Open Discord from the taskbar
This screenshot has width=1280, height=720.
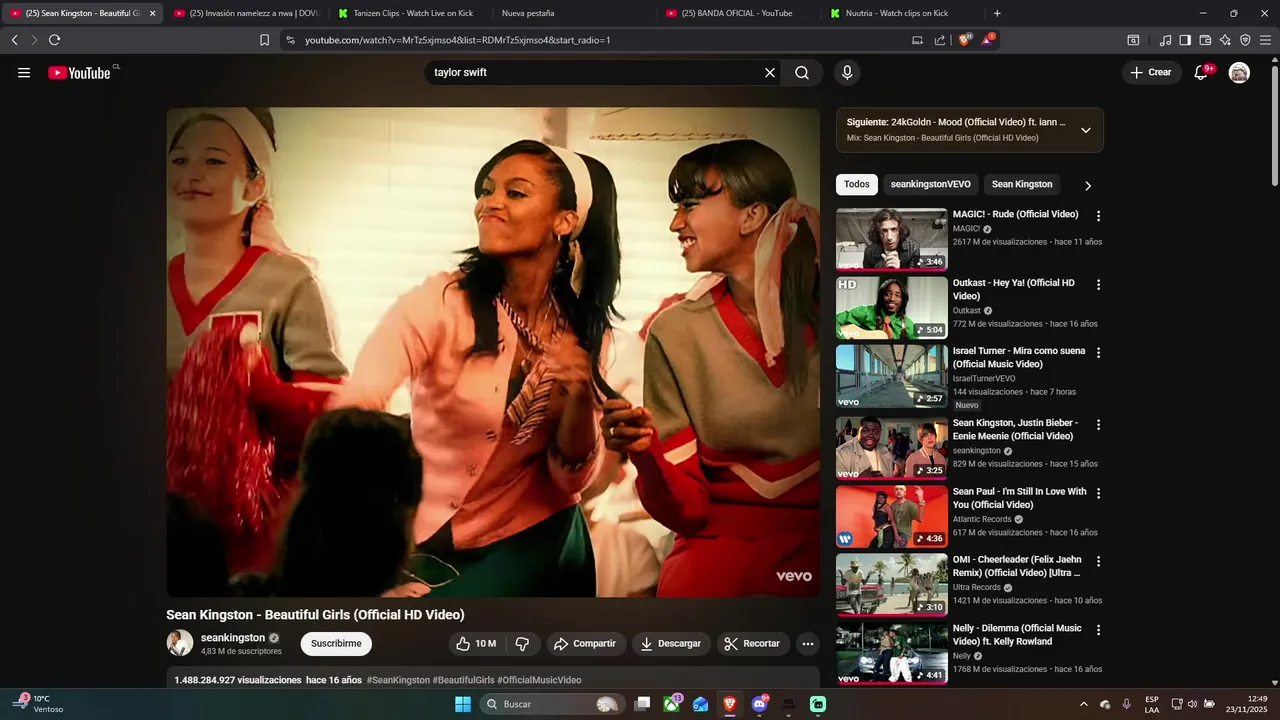(x=760, y=704)
